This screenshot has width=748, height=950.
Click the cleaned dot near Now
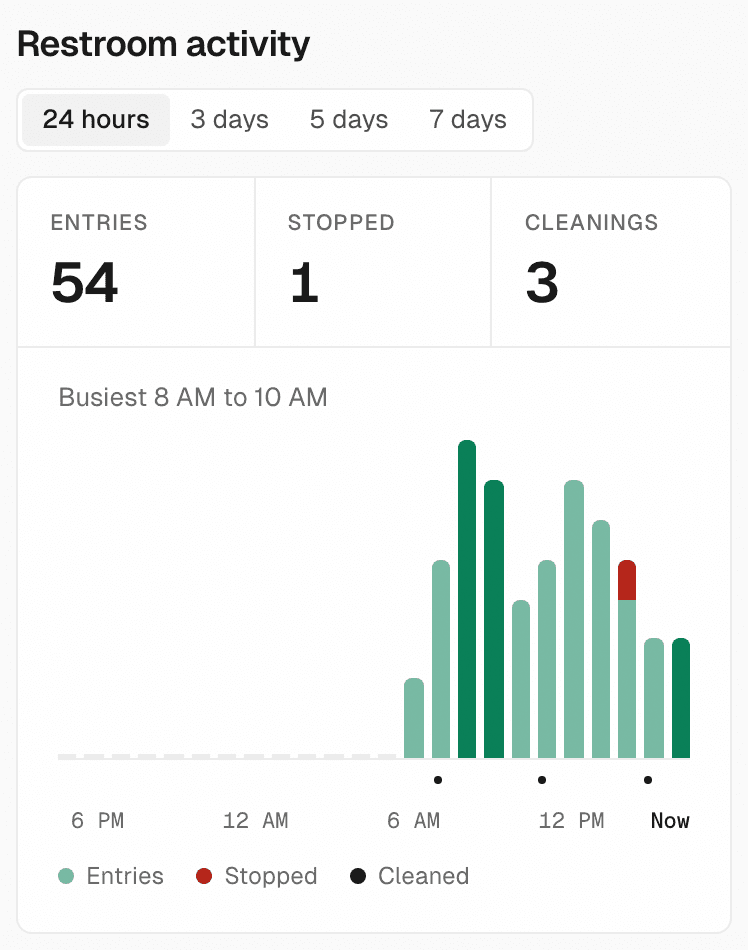[x=648, y=780]
